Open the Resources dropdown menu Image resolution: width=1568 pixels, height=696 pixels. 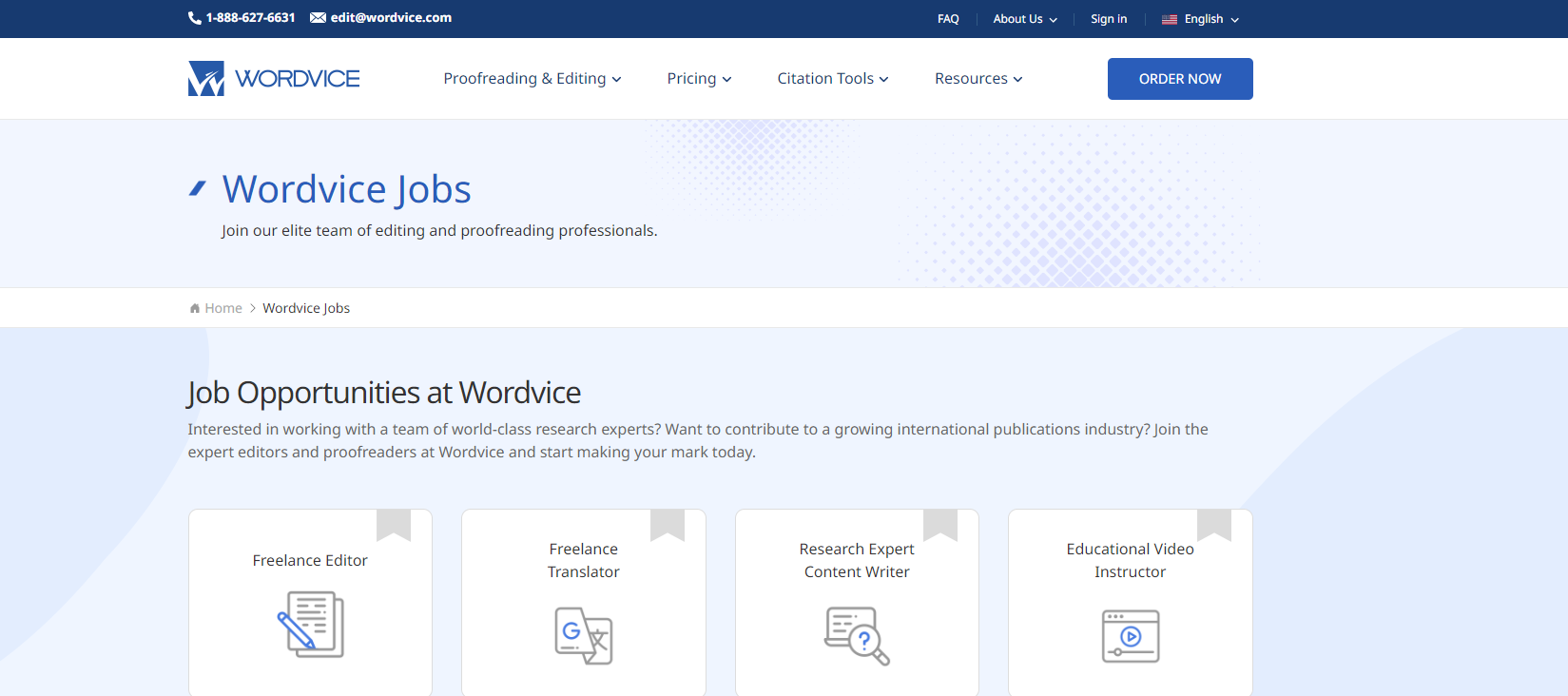[978, 79]
